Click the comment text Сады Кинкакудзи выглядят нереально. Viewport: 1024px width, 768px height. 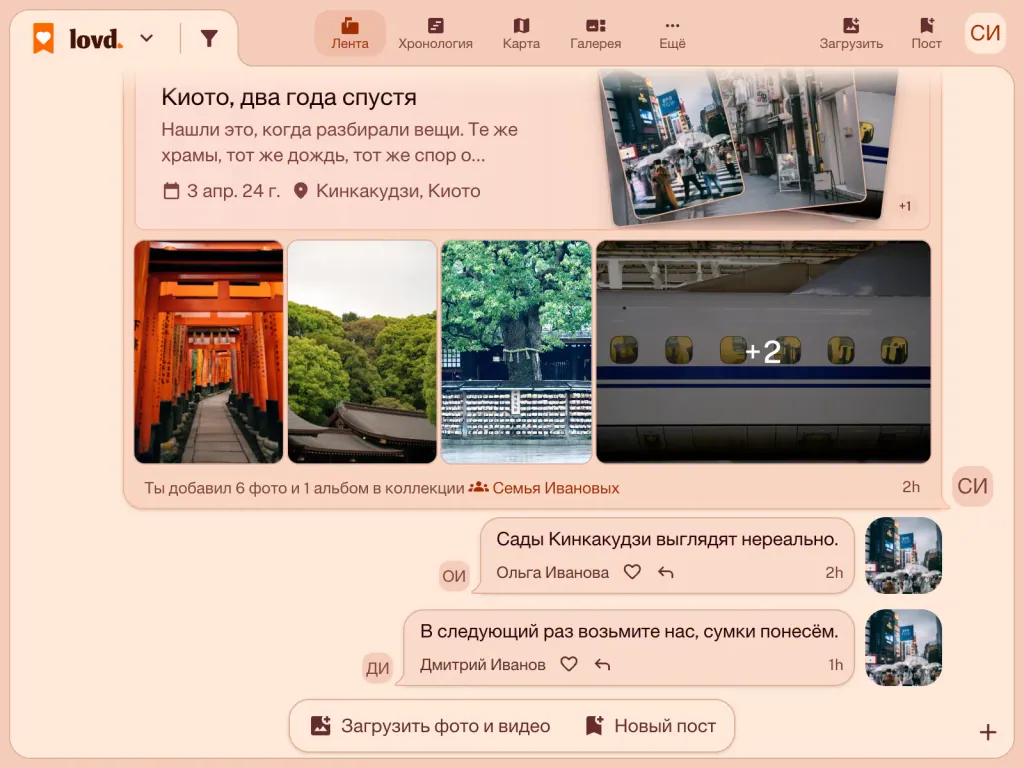[667, 539]
